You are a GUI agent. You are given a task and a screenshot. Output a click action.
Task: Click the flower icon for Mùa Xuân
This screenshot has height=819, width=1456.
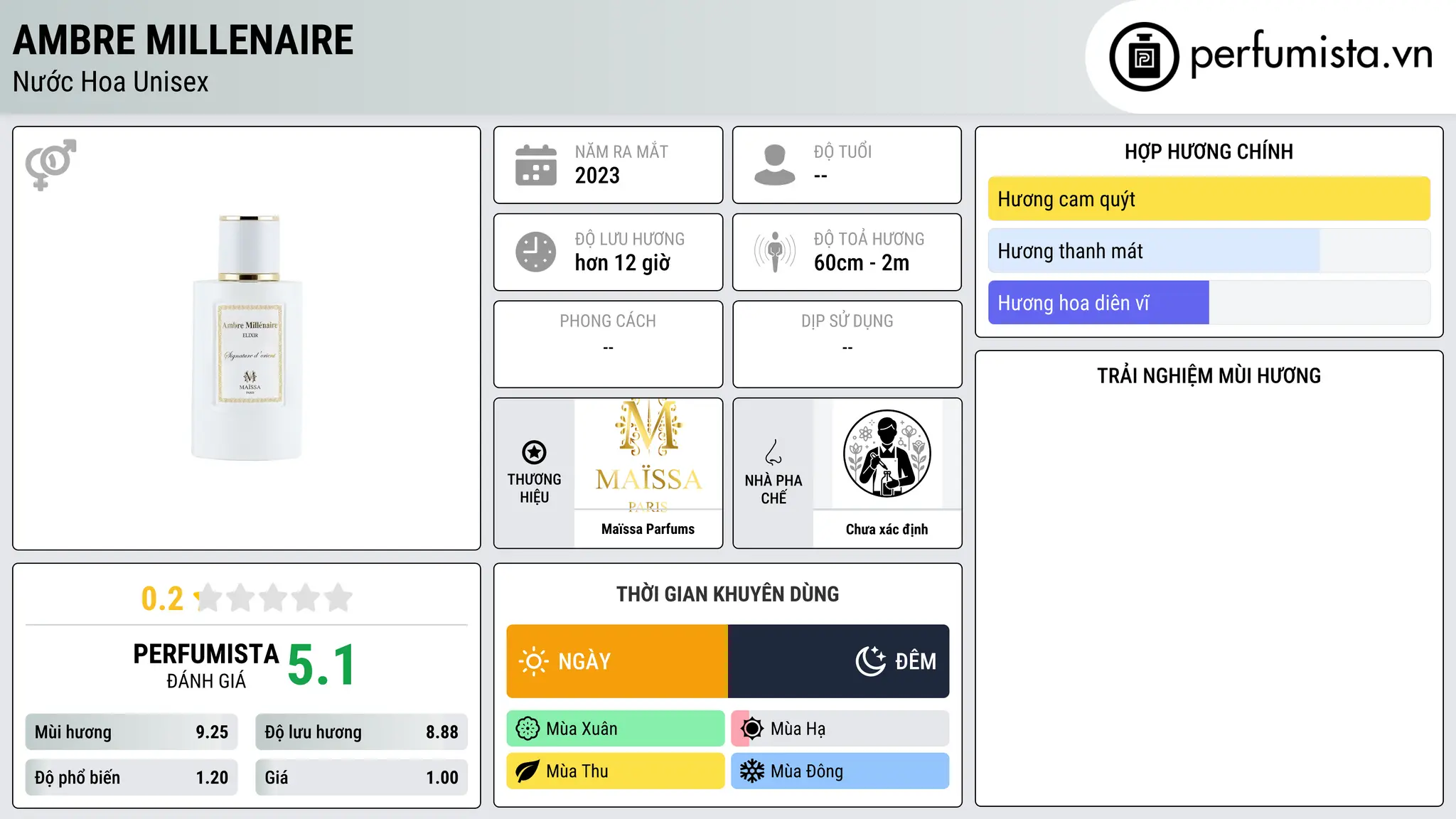click(528, 729)
